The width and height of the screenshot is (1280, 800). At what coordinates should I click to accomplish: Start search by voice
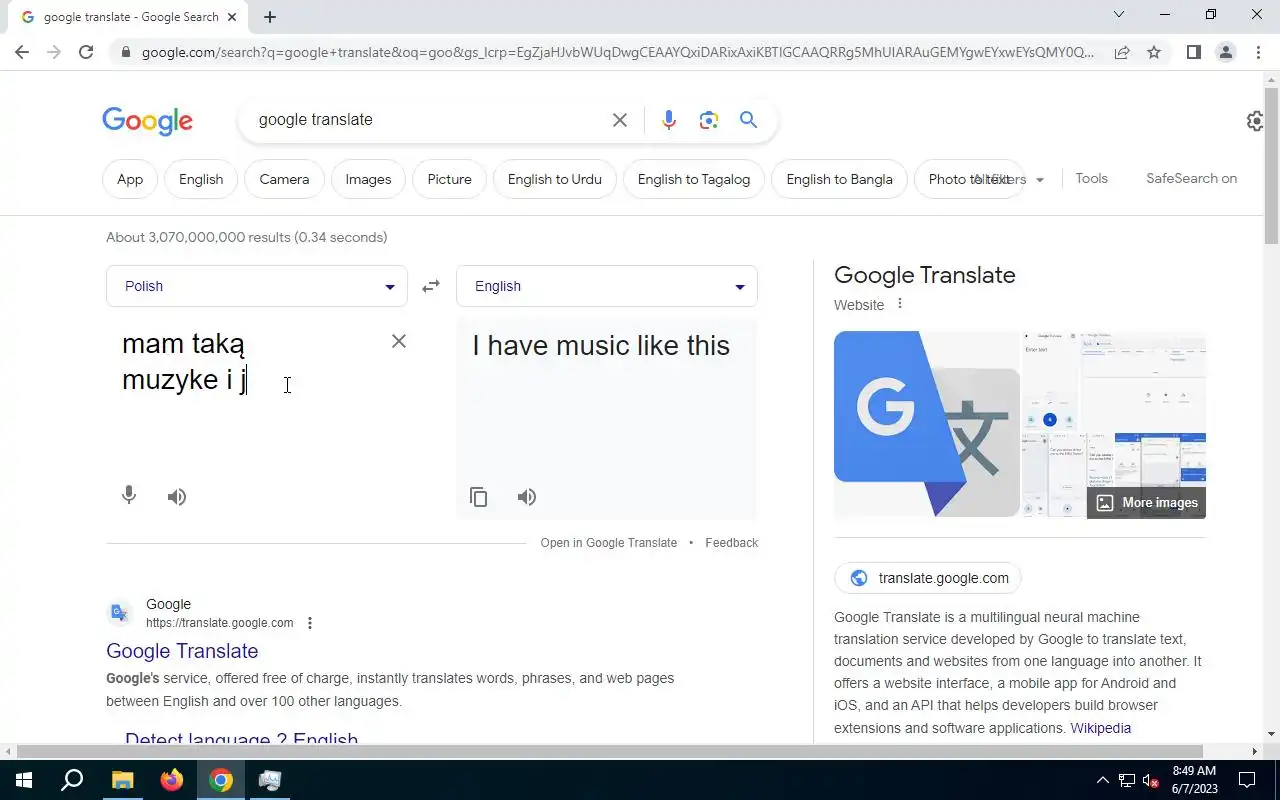(x=669, y=120)
